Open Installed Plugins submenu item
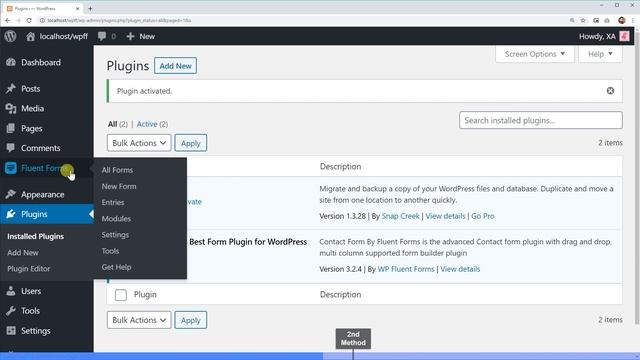 (x=36, y=236)
